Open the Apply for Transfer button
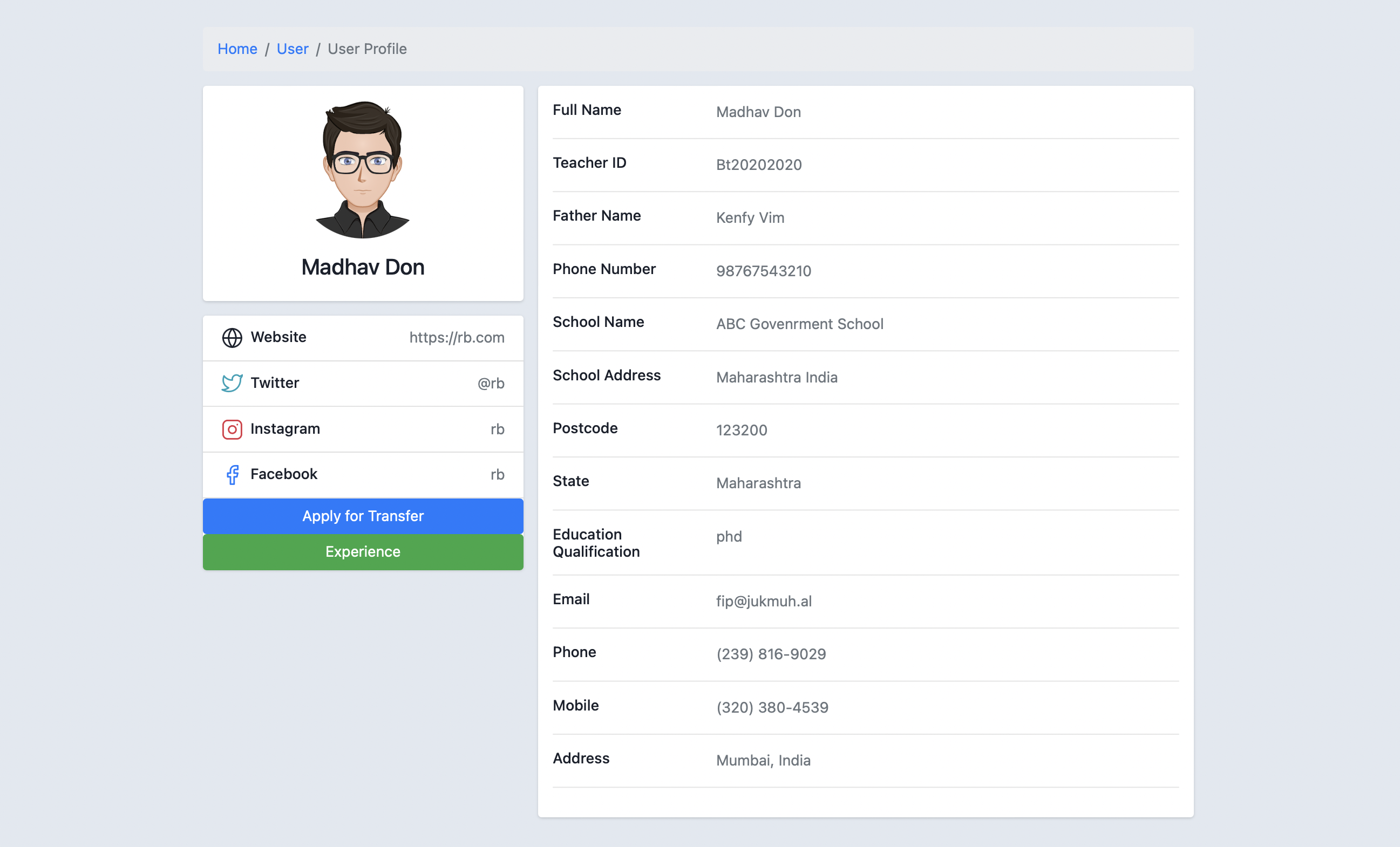This screenshot has width=1400, height=847. tap(363, 516)
